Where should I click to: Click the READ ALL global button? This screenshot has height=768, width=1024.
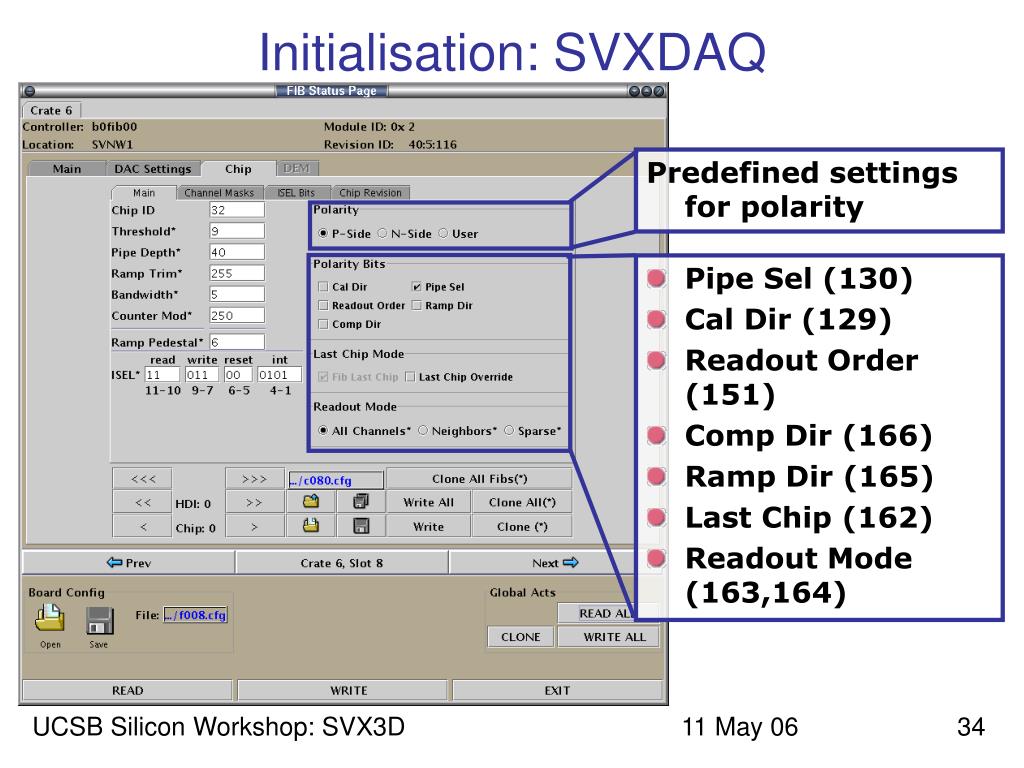click(598, 613)
